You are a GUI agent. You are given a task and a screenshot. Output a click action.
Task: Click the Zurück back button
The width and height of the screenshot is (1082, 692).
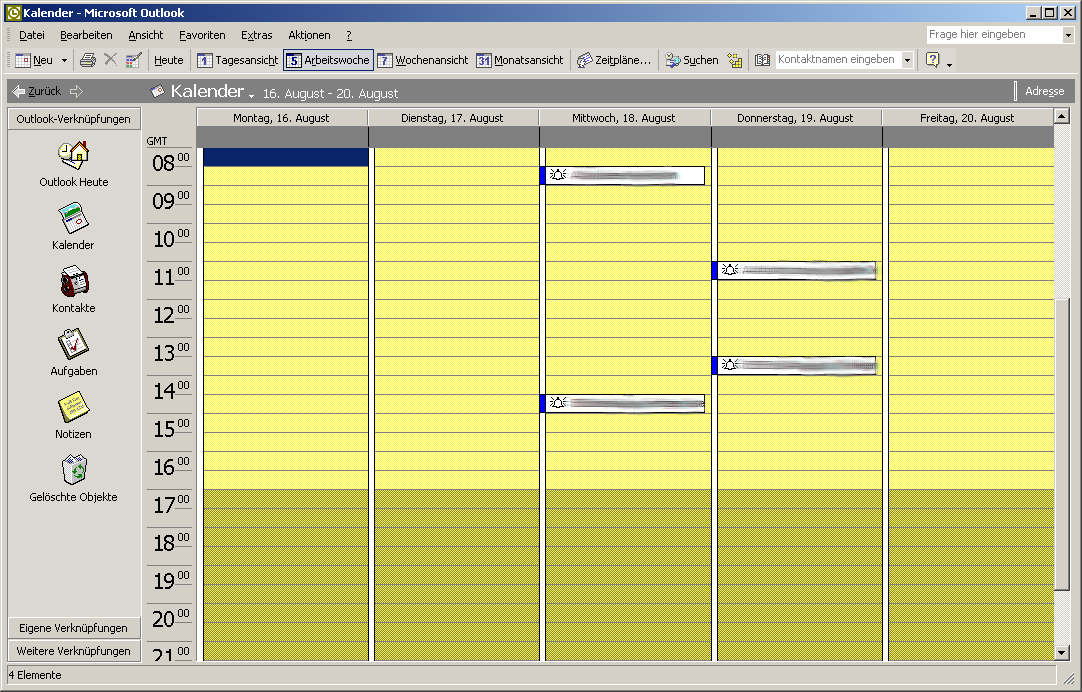(37, 91)
